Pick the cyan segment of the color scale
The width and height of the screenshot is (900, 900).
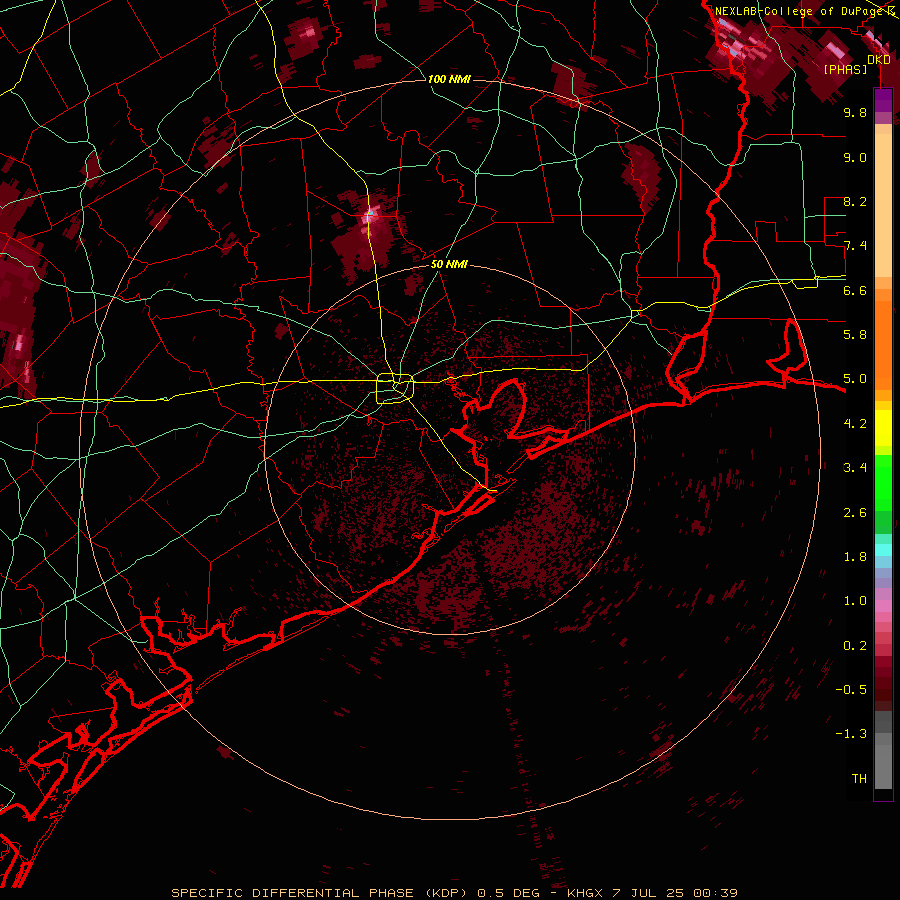pyautogui.click(x=883, y=550)
